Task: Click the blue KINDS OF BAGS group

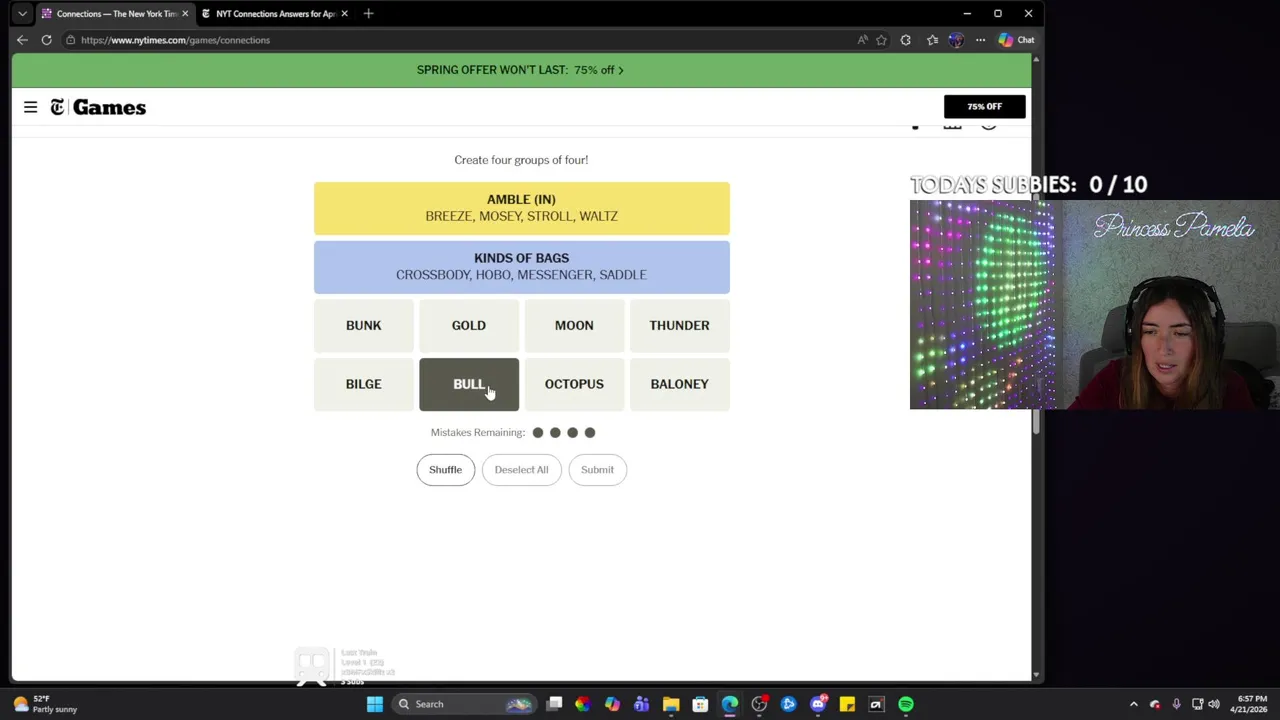Action: coord(522,267)
